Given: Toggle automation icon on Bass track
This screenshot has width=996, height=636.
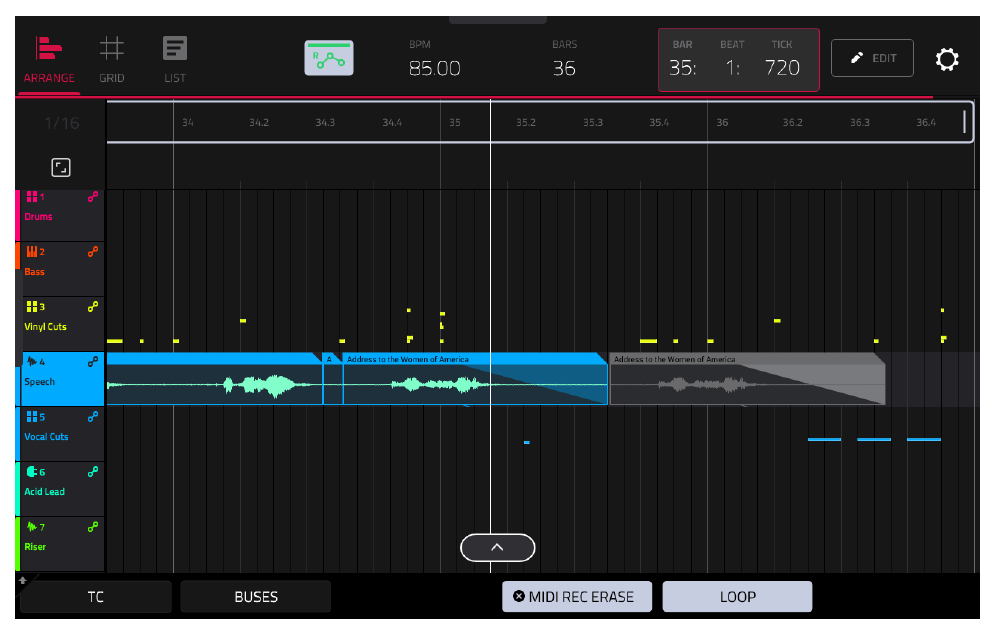Looking at the screenshot, I should coord(93,252).
